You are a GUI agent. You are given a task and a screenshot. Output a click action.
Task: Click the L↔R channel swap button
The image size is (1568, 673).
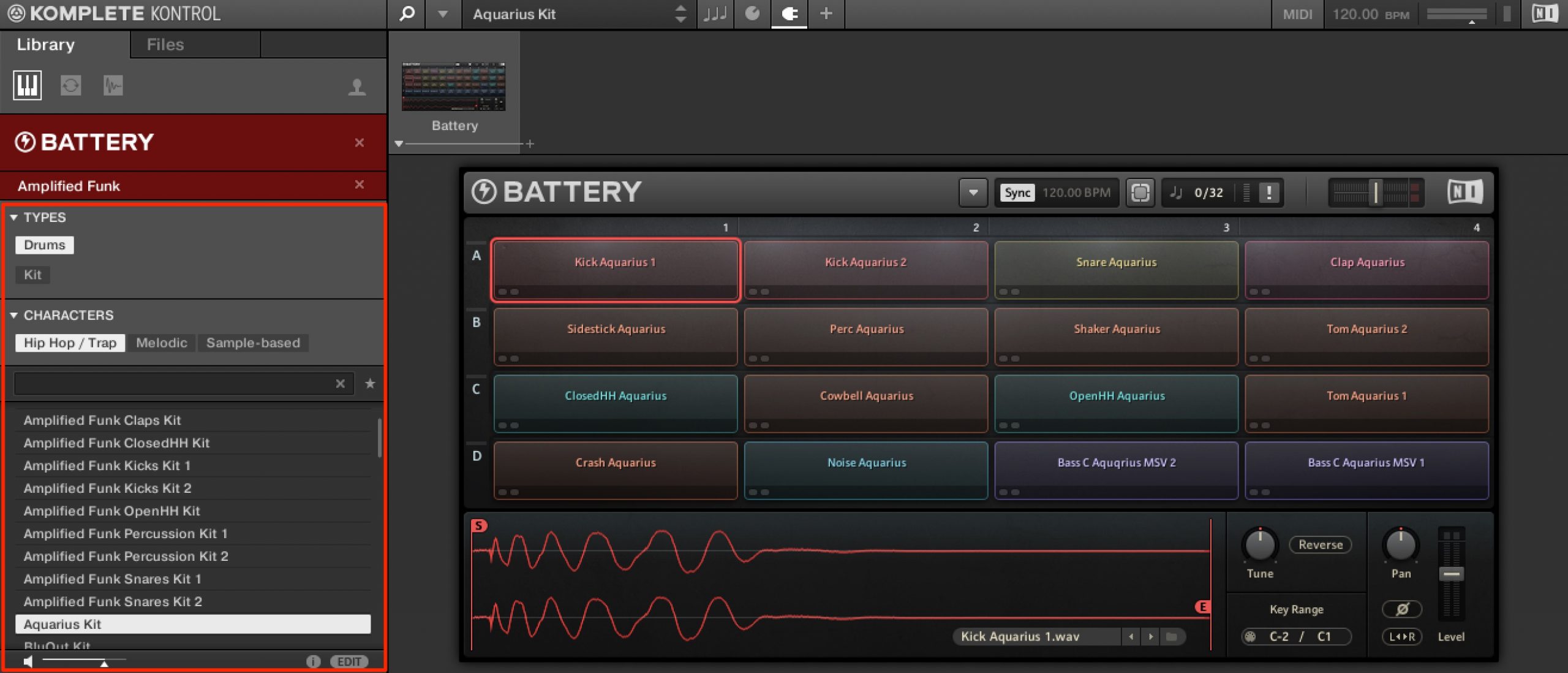[1402, 637]
